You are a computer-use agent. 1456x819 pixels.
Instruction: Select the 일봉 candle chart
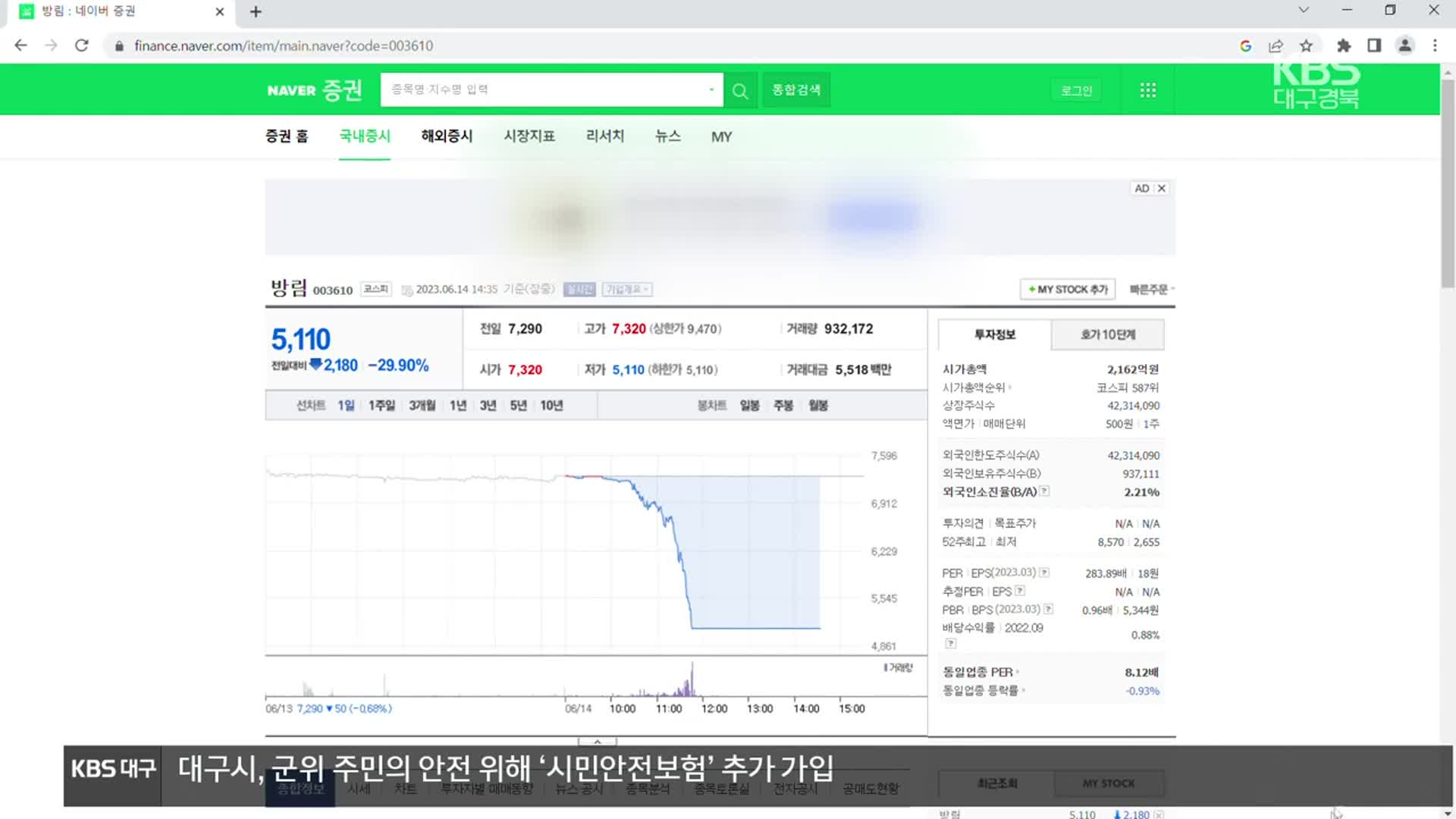(x=749, y=406)
